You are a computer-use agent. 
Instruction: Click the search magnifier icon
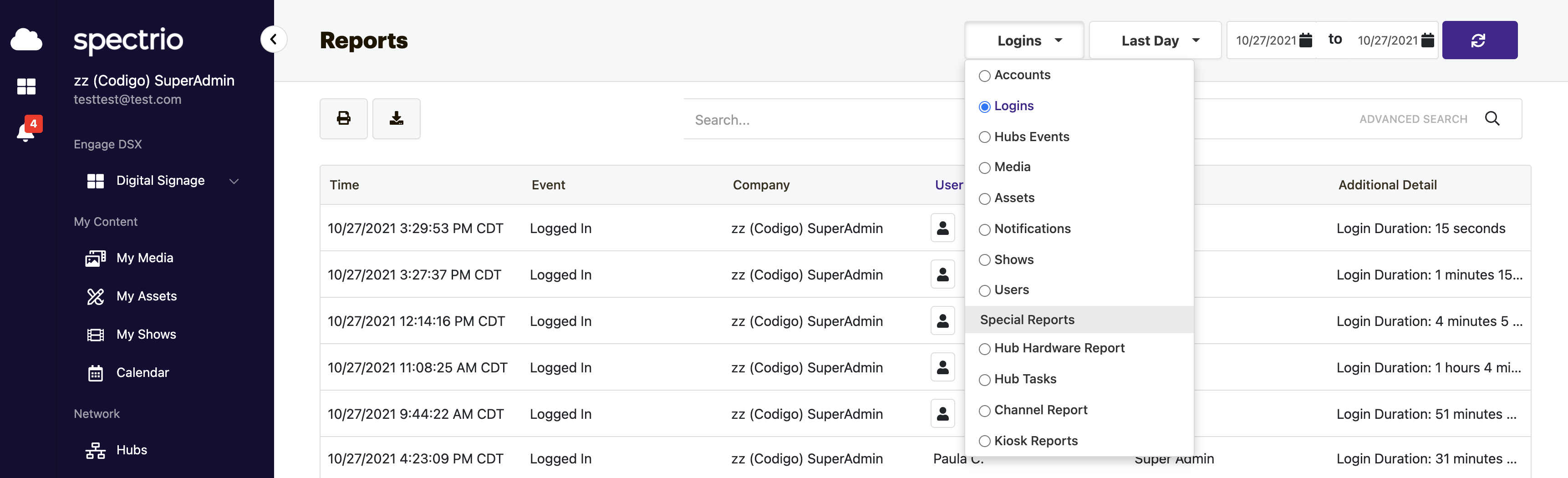(1492, 119)
